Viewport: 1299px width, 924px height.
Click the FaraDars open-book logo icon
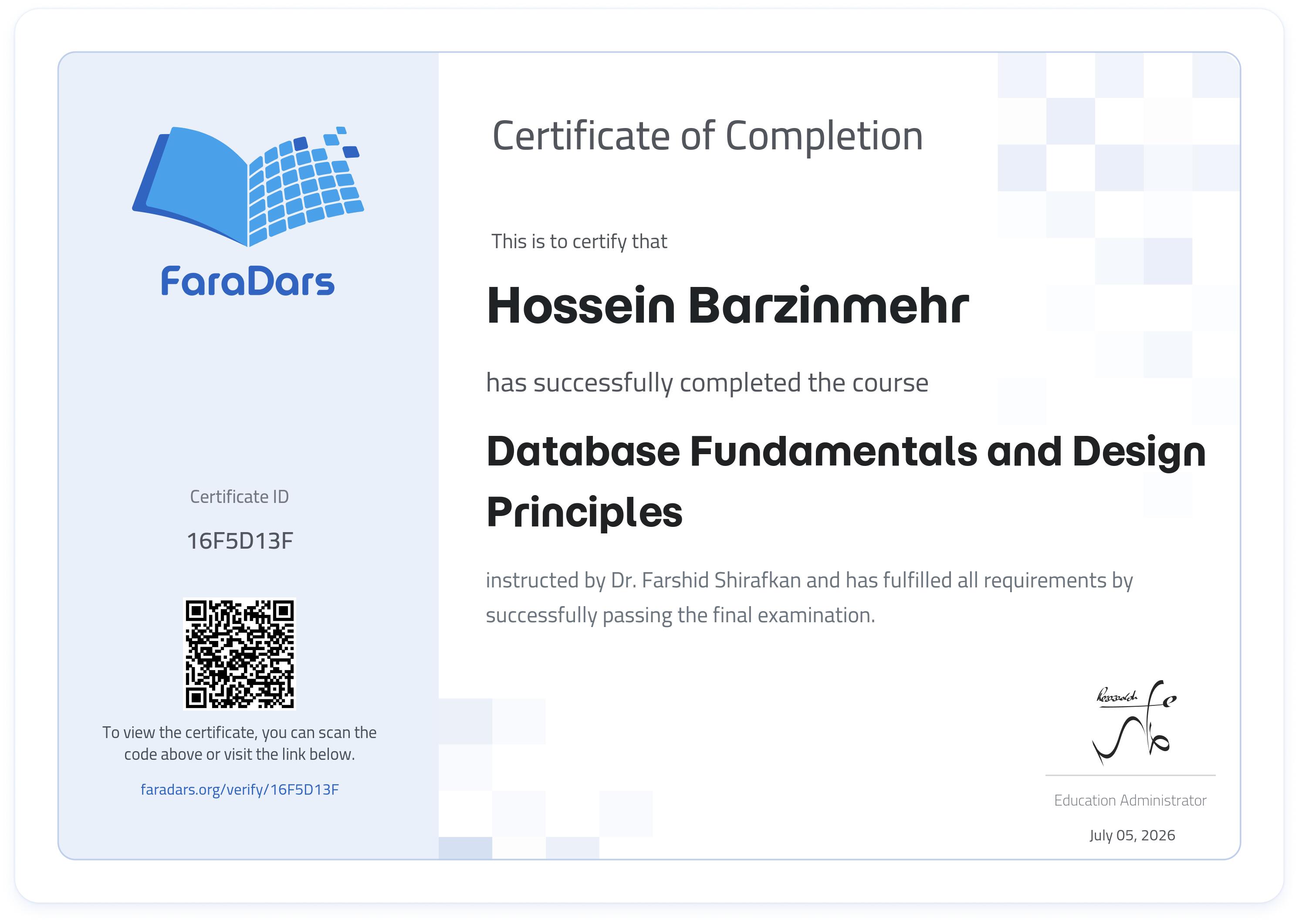[248, 186]
